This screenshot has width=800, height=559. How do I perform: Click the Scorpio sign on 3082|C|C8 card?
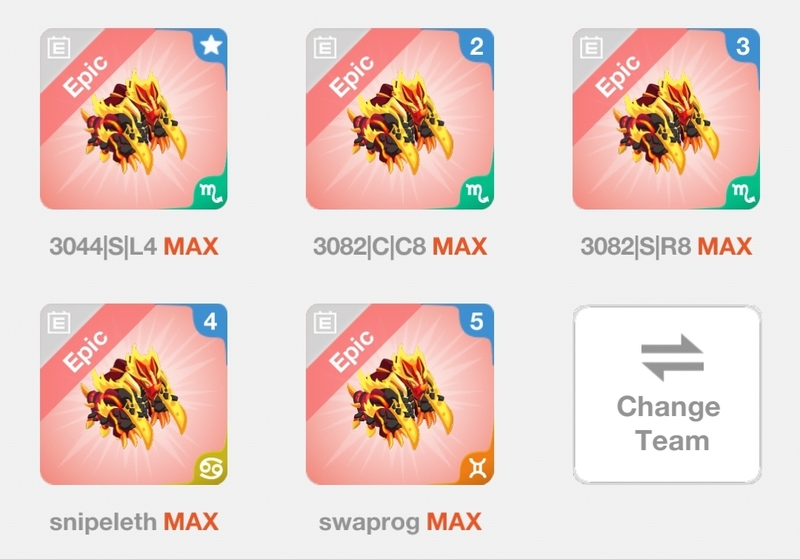click(x=477, y=193)
